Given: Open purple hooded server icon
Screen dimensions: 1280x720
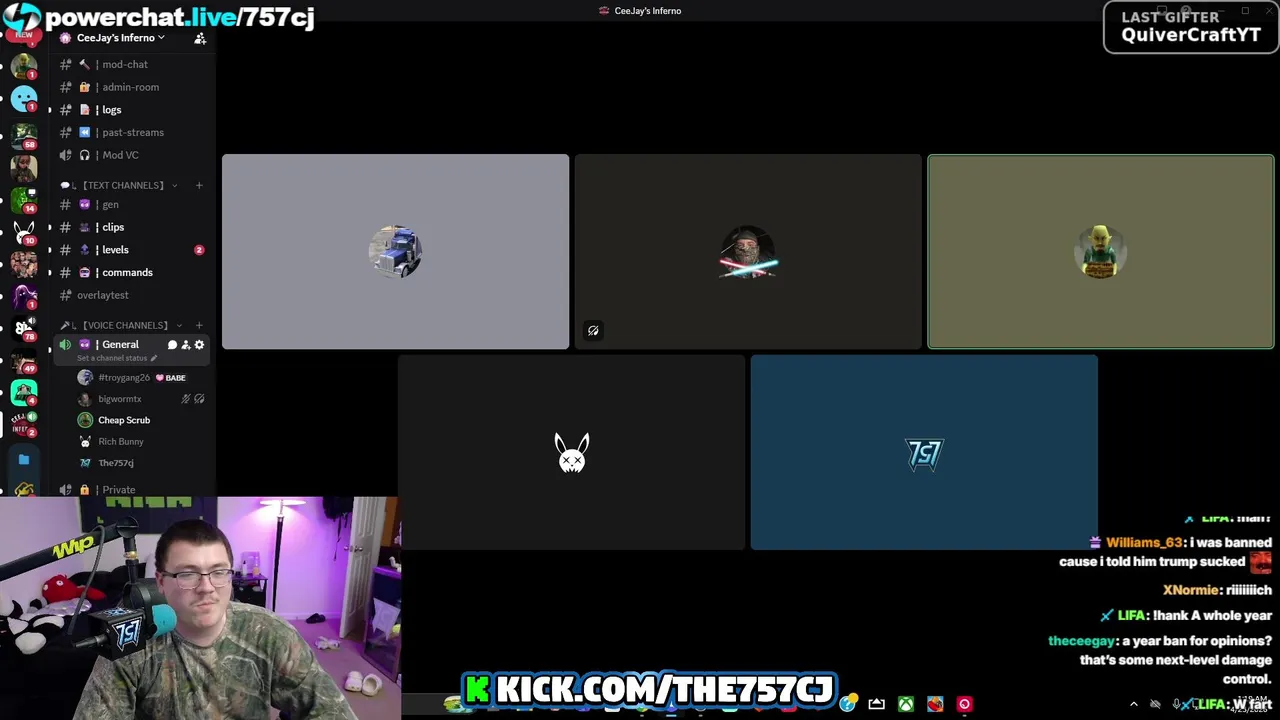Looking at the screenshot, I should pyautogui.click(x=24, y=296).
